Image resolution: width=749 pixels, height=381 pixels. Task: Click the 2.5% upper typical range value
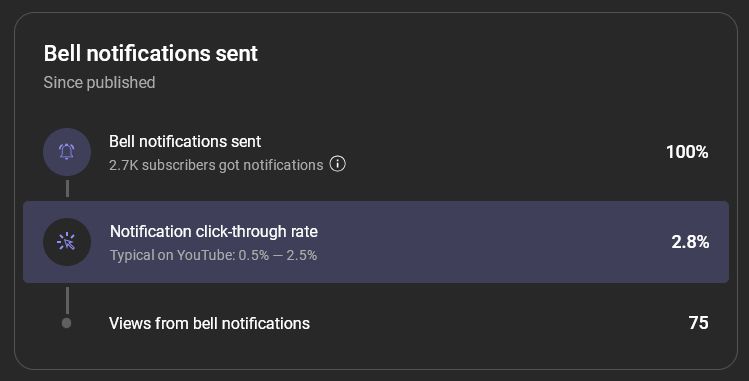click(301, 255)
